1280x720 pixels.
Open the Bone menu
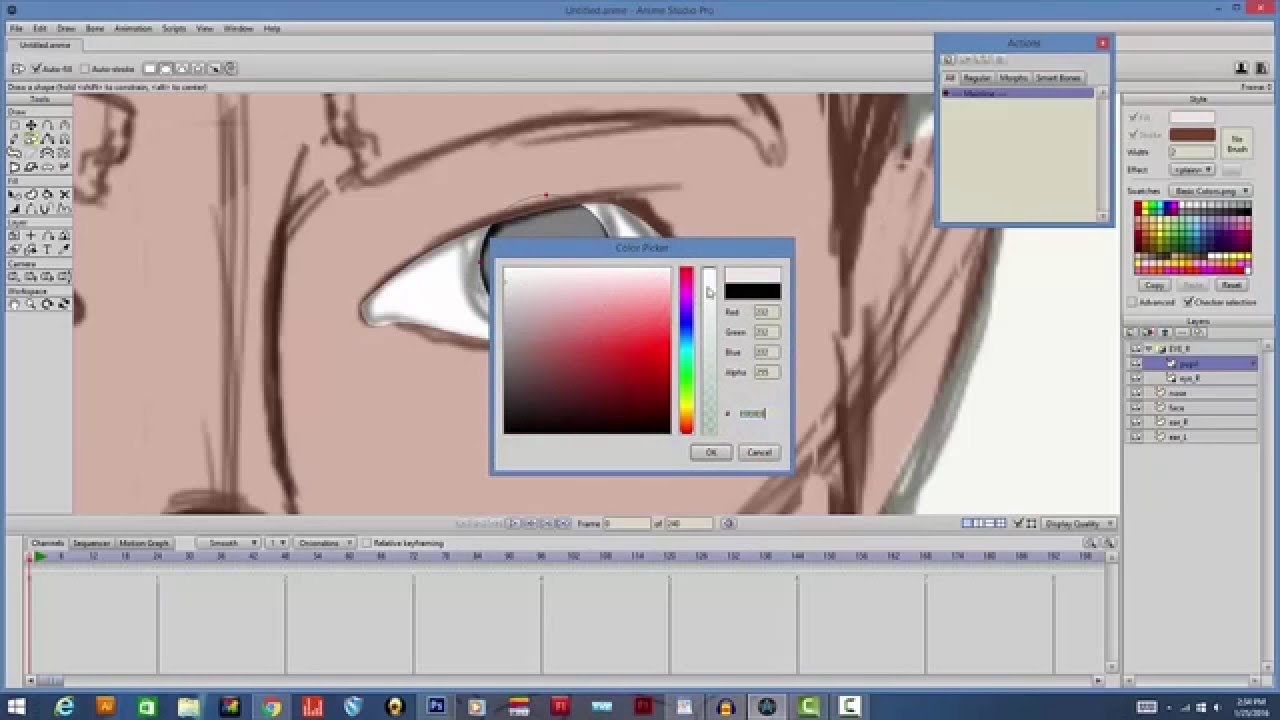click(95, 29)
